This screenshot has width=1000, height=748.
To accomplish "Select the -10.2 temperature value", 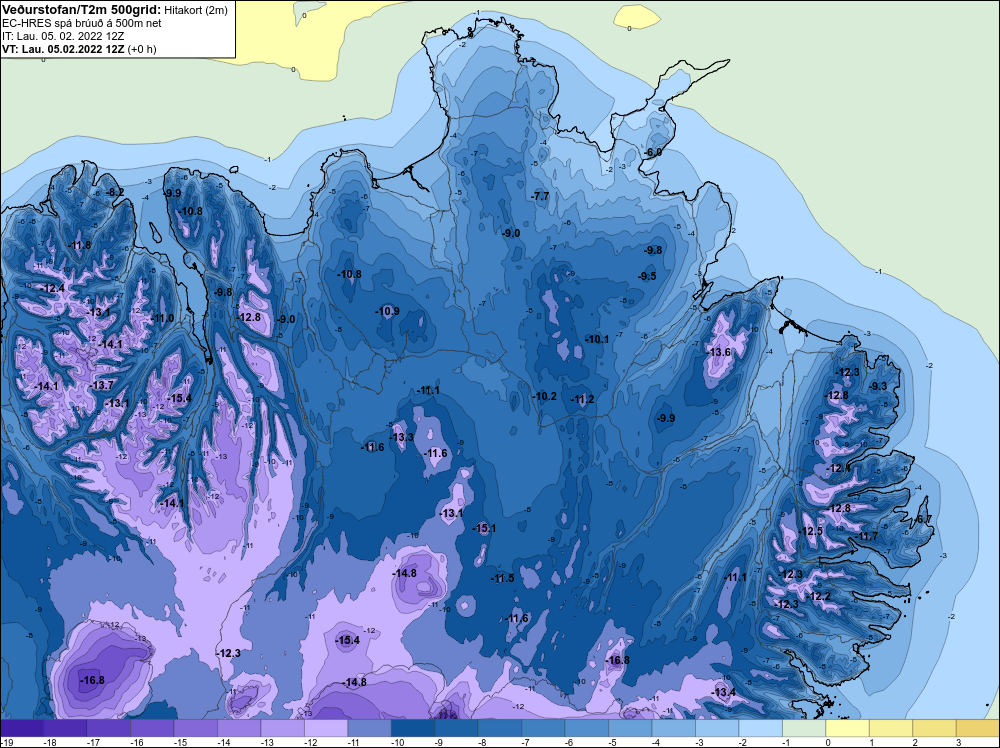I will tap(545, 396).
